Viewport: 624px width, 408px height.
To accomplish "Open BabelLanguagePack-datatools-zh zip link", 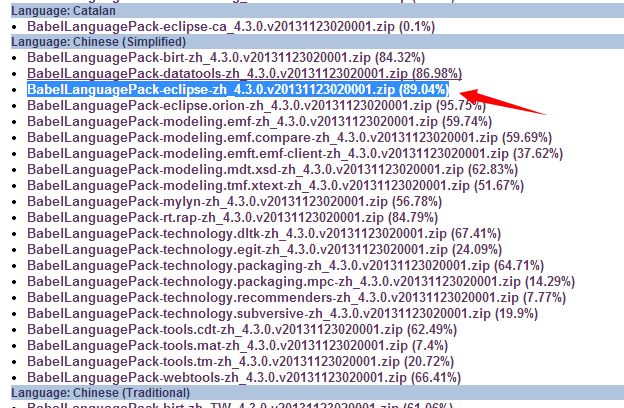I will [244, 74].
